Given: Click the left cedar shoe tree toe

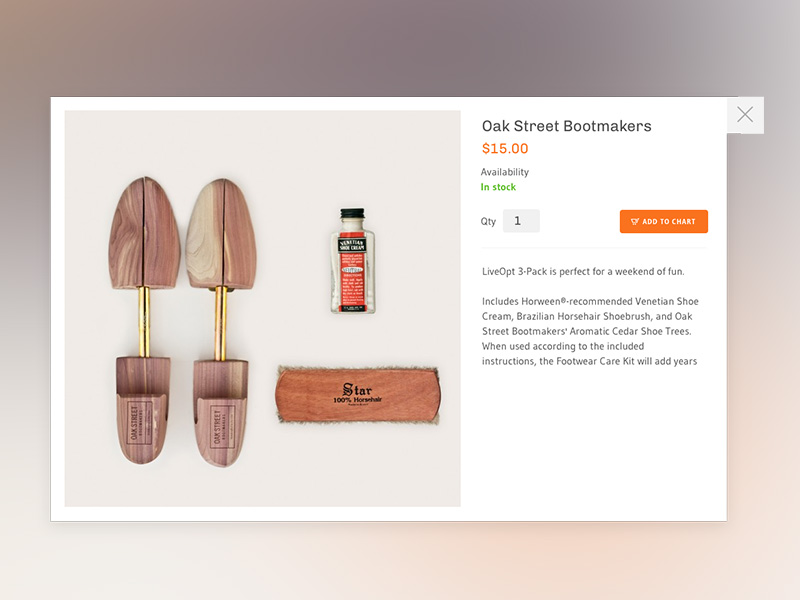Looking at the screenshot, I should click(144, 233).
